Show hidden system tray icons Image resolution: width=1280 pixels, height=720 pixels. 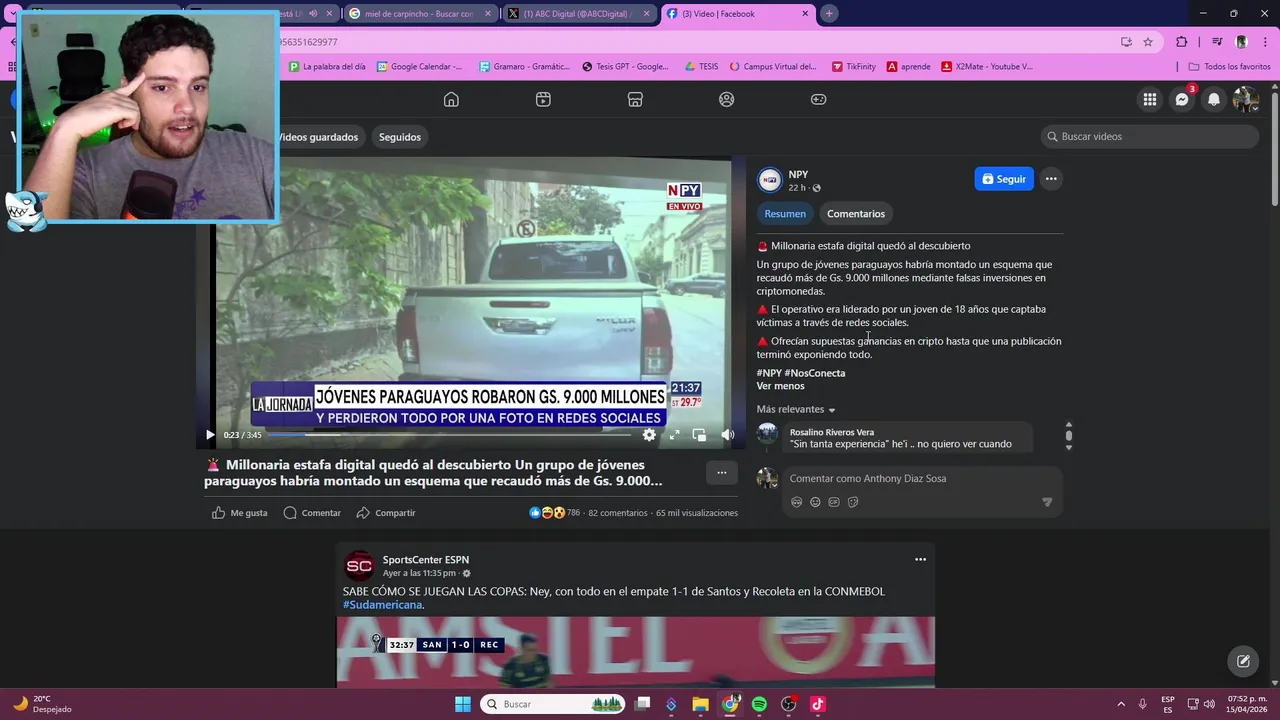point(1120,704)
